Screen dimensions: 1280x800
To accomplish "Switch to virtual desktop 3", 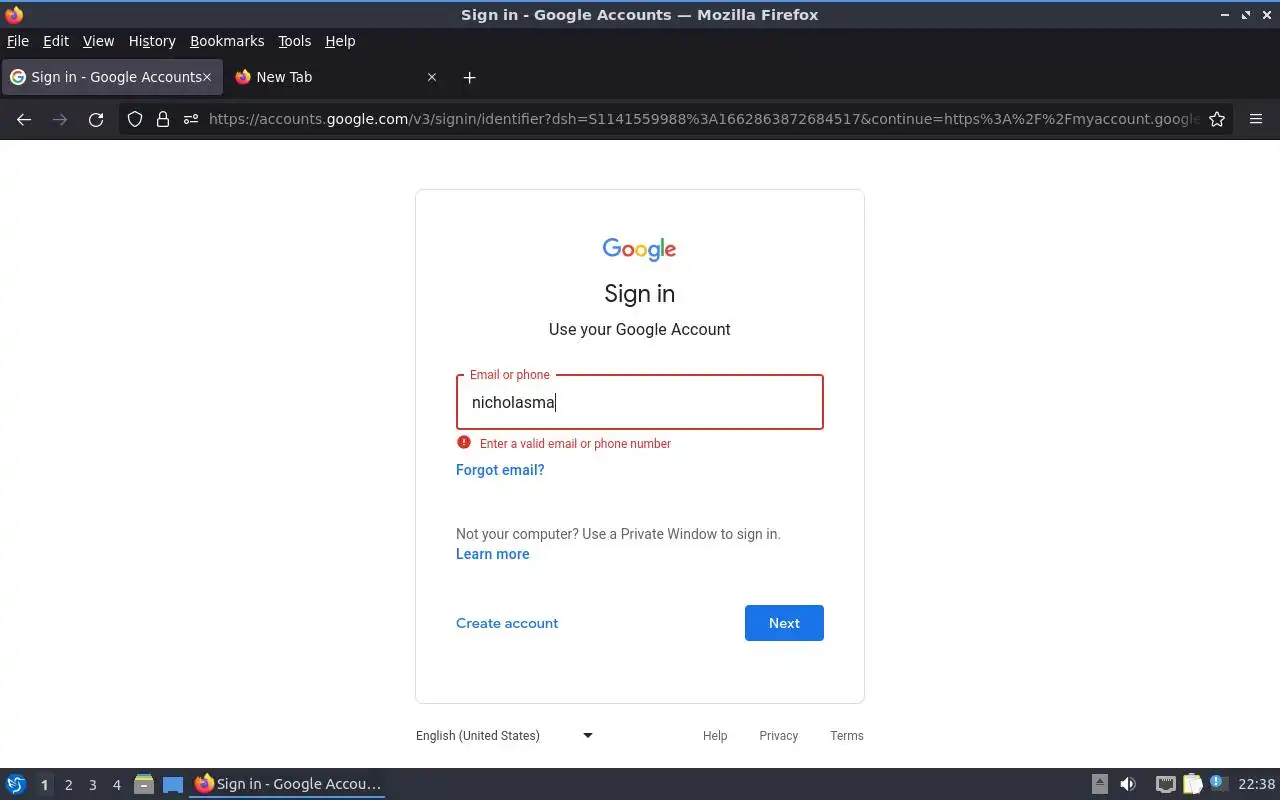I will pyautogui.click(x=92, y=785).
